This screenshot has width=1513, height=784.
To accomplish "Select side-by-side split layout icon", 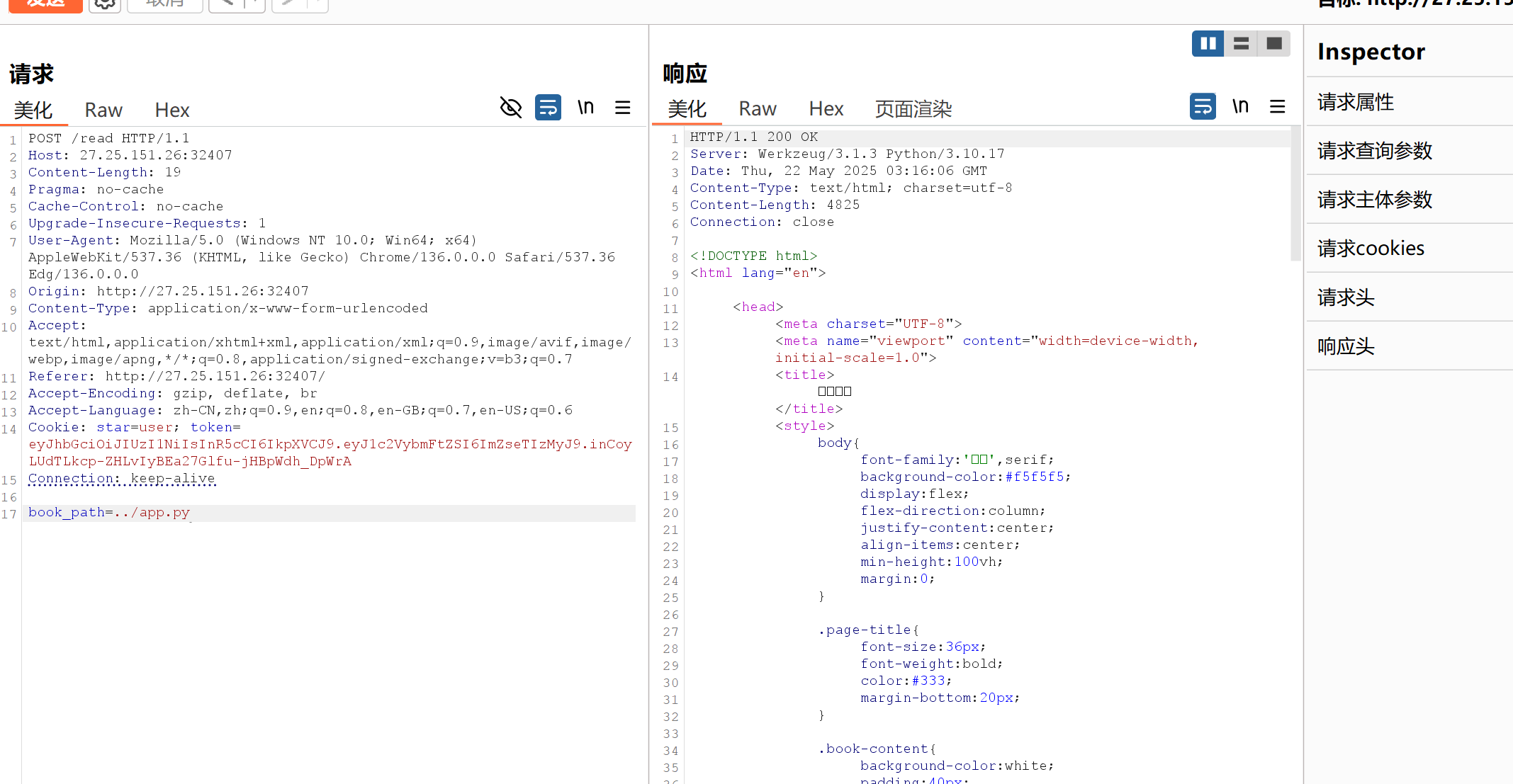I will coord(1208,43).
